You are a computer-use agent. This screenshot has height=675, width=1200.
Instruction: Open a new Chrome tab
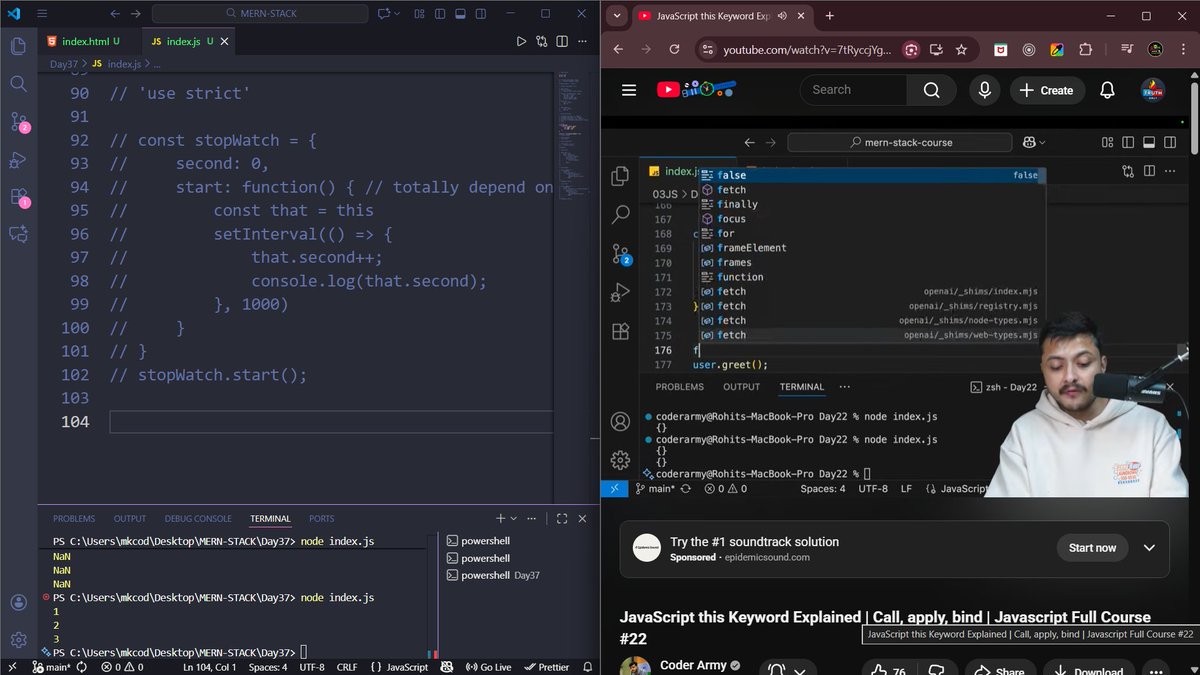click(830, 16)
